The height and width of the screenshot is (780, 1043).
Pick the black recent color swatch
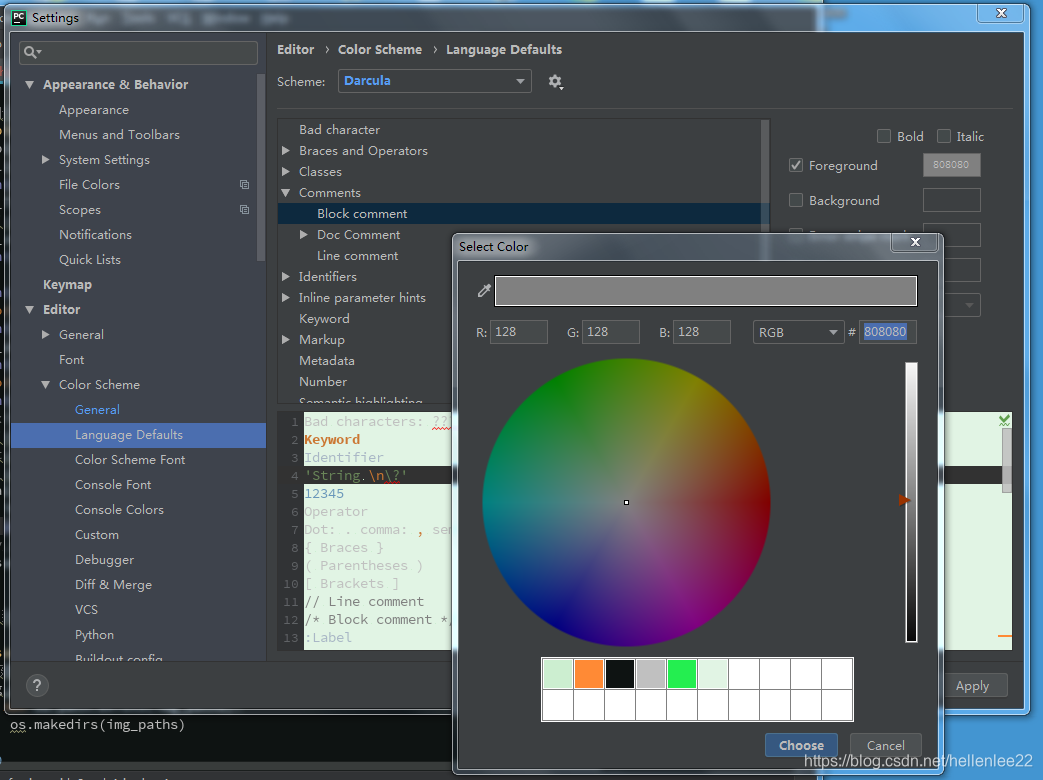[620, 674]
